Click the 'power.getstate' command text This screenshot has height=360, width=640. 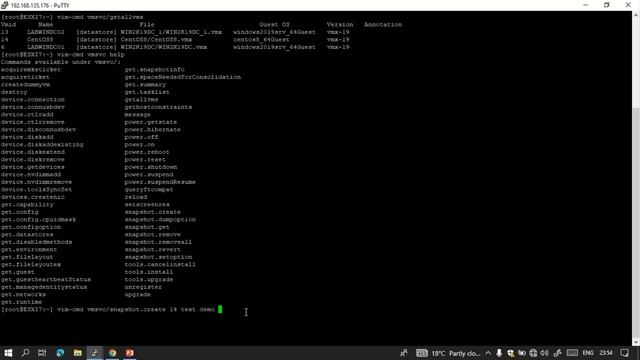[x=151, y=122]
